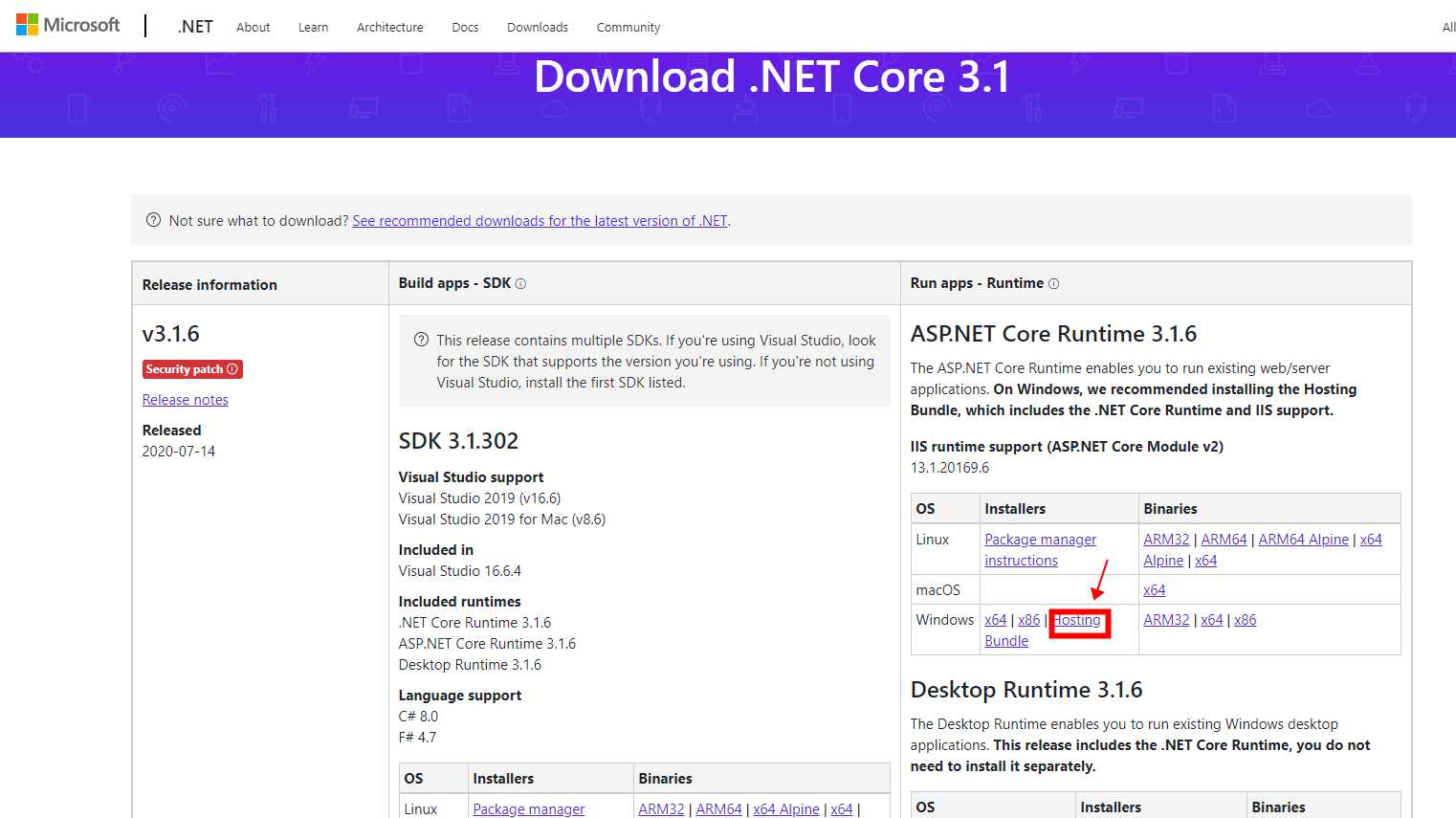Viewport: 1456px width, 818px height.
Task: Click the info icon in Security patch badge
Action: [232, 369]
